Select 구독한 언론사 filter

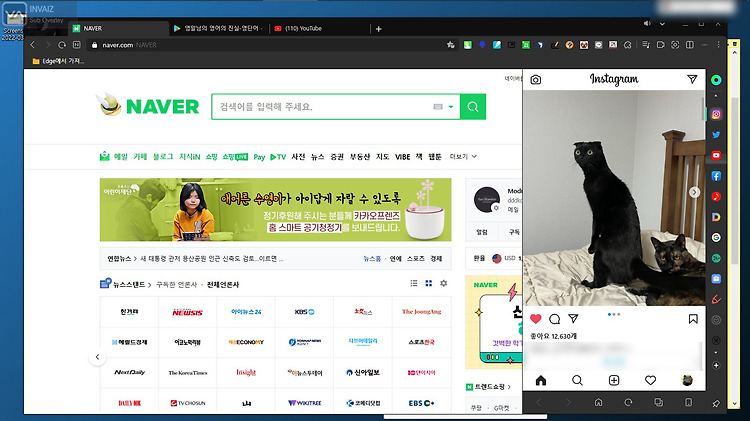[x=176, y=284]
